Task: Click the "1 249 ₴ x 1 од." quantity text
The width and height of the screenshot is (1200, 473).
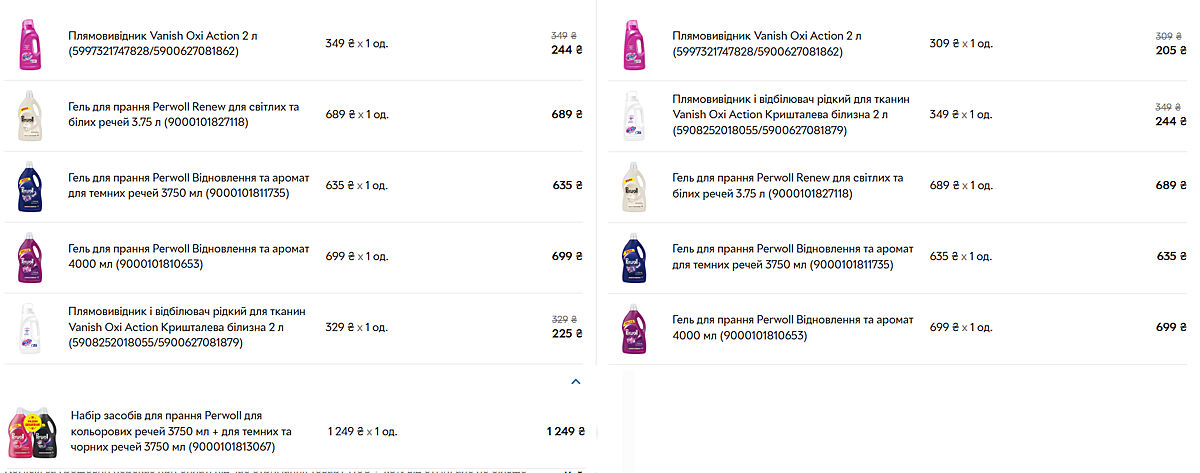Action: coord(362,432)
